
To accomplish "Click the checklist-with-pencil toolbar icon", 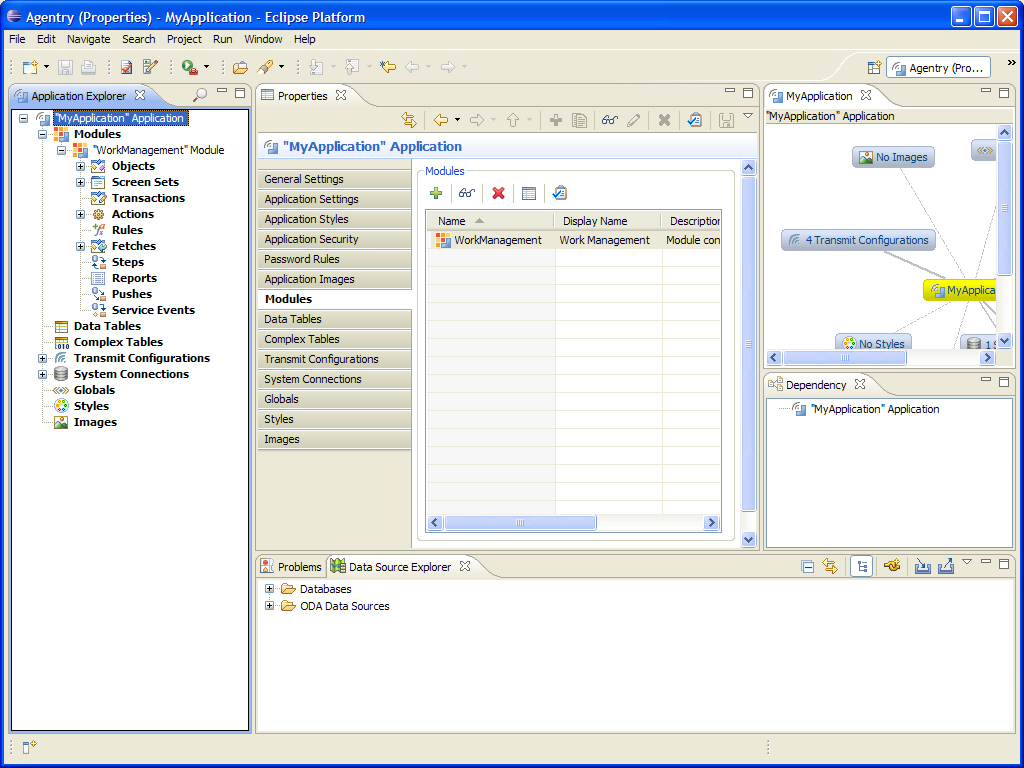I will click(x=150, y=67).
